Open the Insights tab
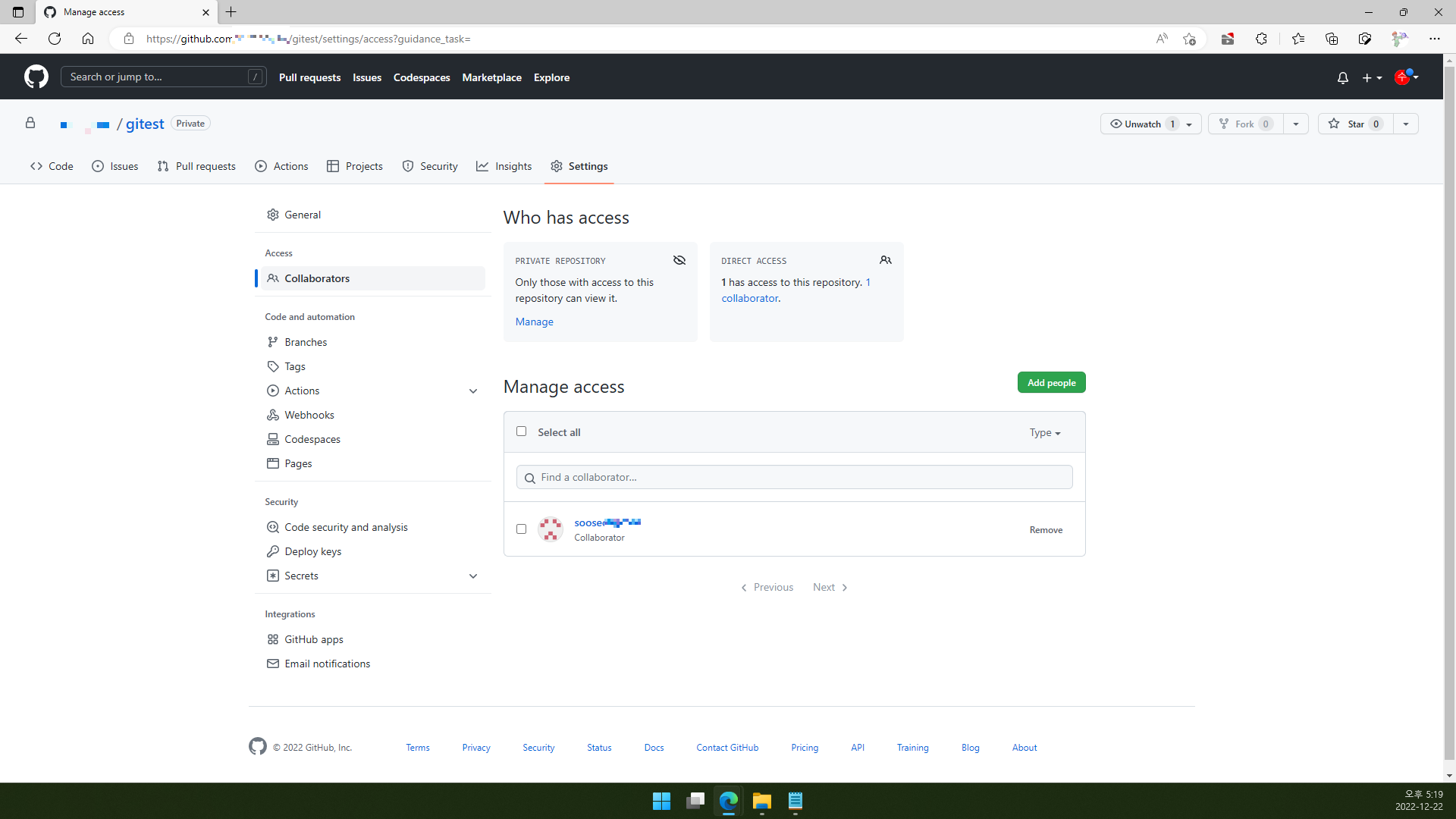1456x819 pixels. (x=504, y=166)
